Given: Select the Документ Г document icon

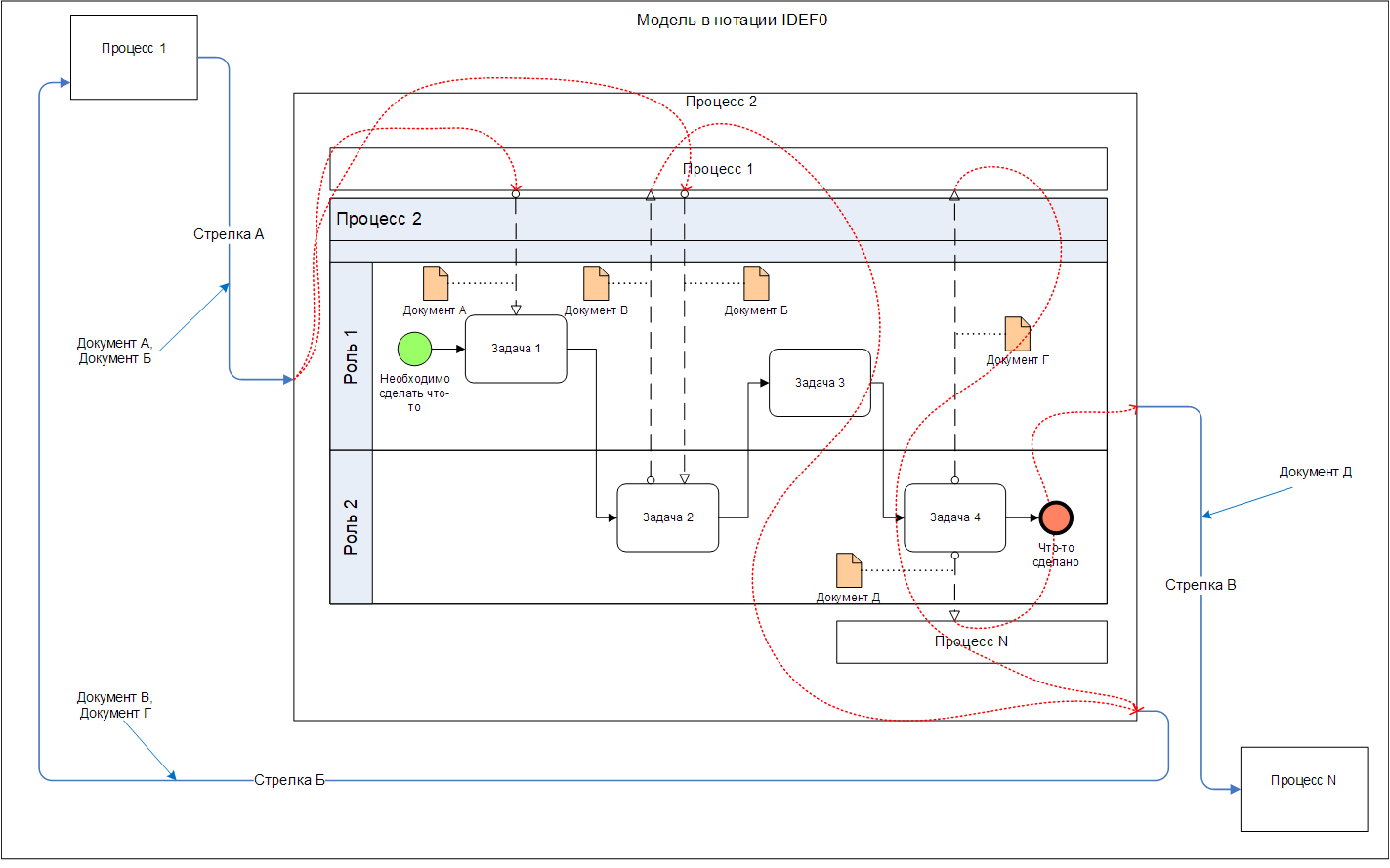Looking at the screenshot, I should [x=1018, y=334].
